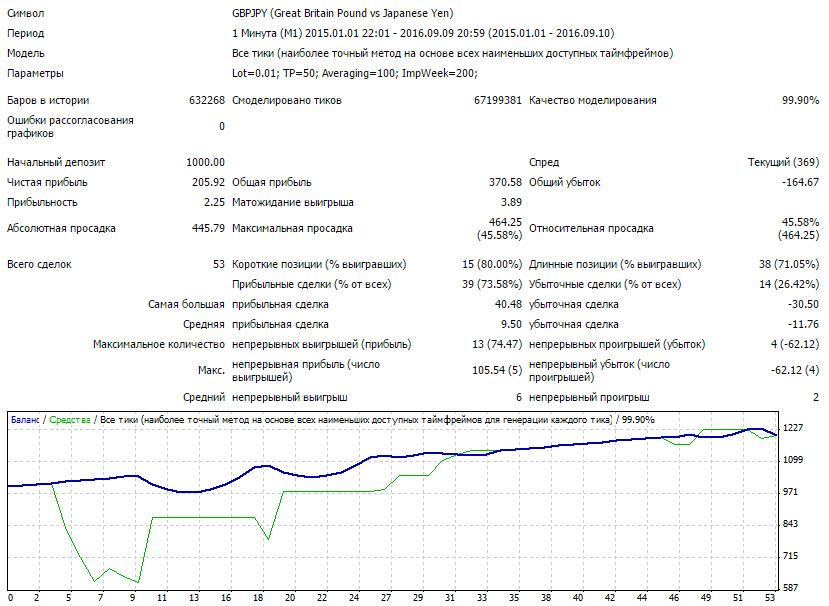
Task: Click the 1099 y-axis label
Action: click(793, 460)
